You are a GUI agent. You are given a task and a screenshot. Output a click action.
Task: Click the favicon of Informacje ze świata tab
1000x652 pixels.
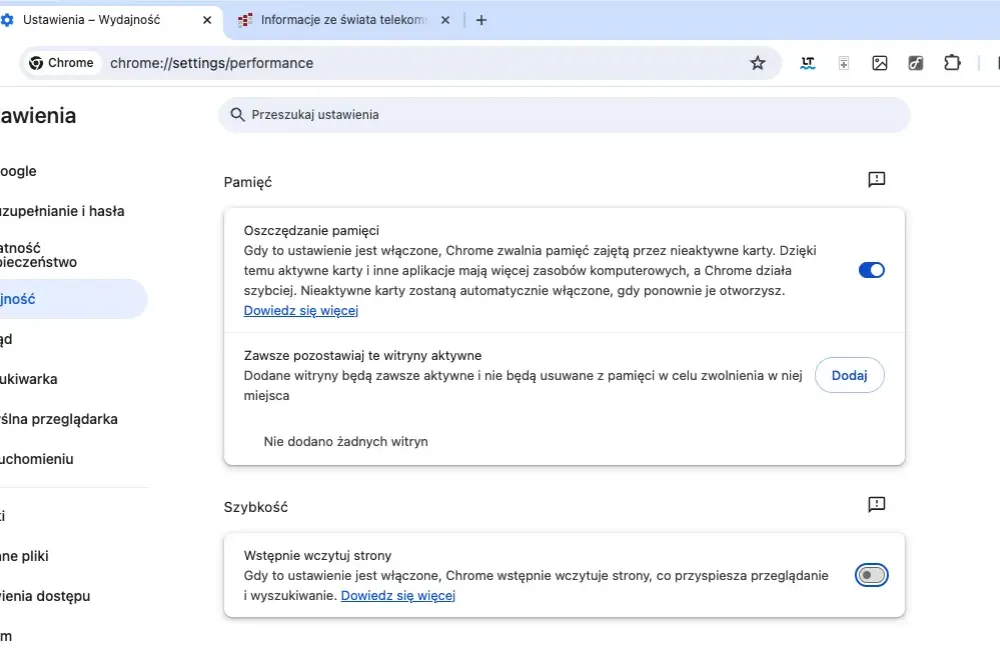coord(245,20)
